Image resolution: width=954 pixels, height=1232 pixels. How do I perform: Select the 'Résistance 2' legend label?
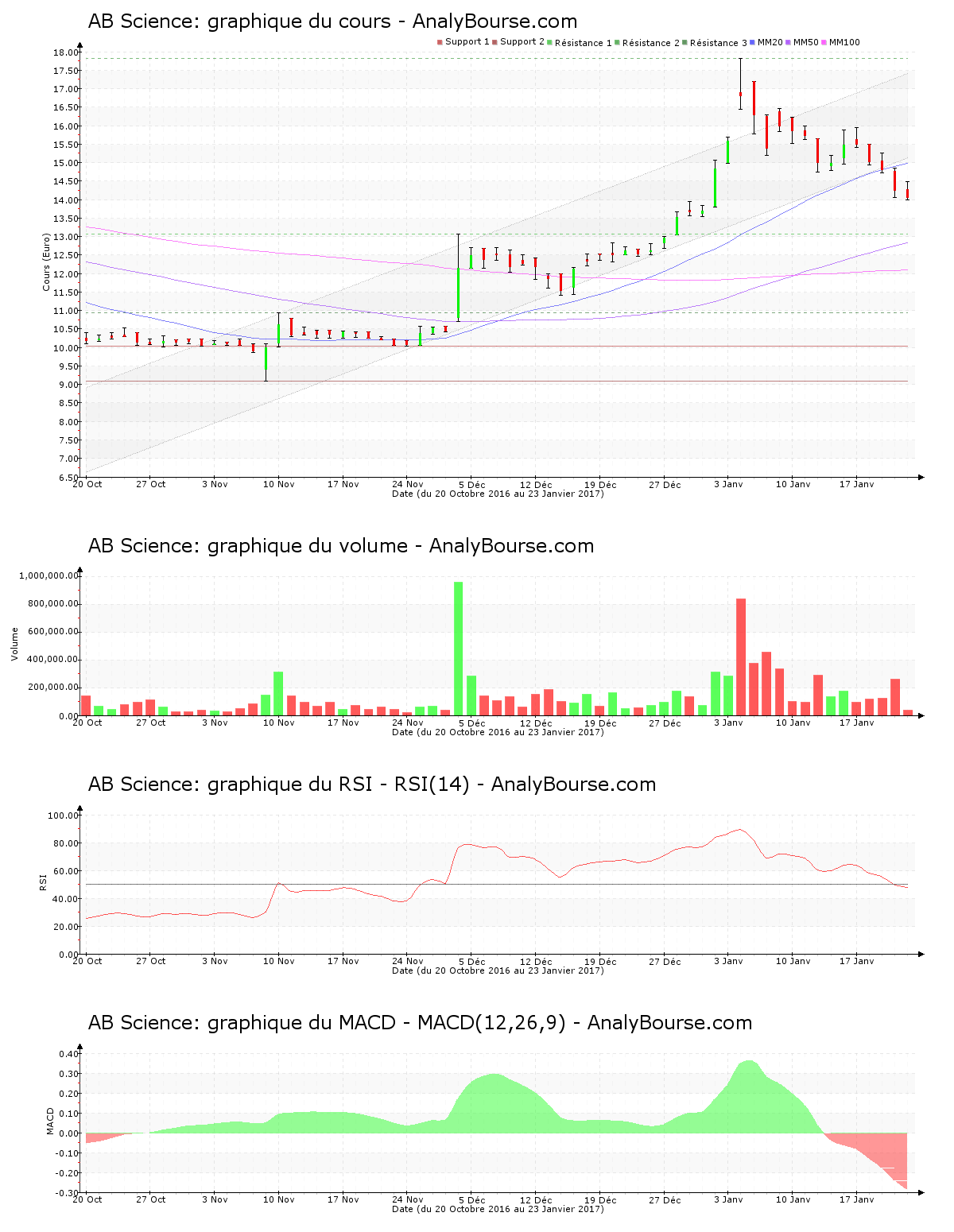coord(651,43)
